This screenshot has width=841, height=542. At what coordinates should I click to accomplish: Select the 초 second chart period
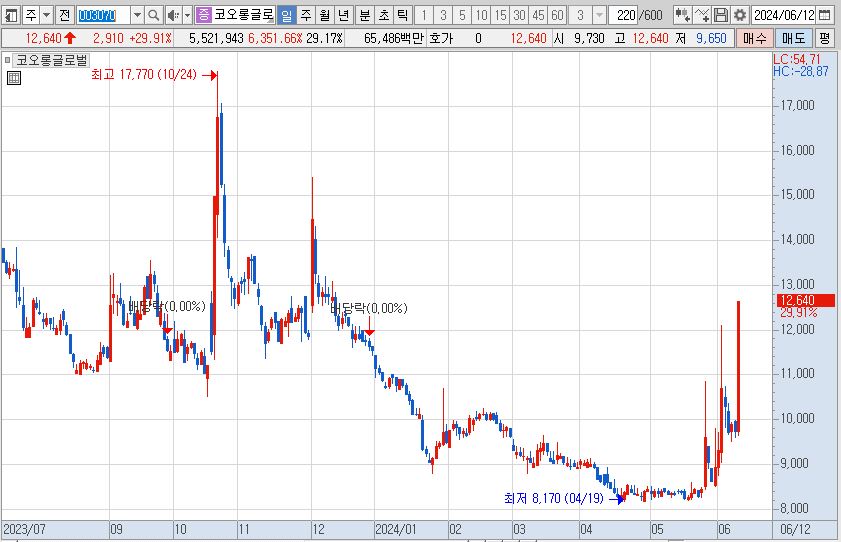(384, 15)
